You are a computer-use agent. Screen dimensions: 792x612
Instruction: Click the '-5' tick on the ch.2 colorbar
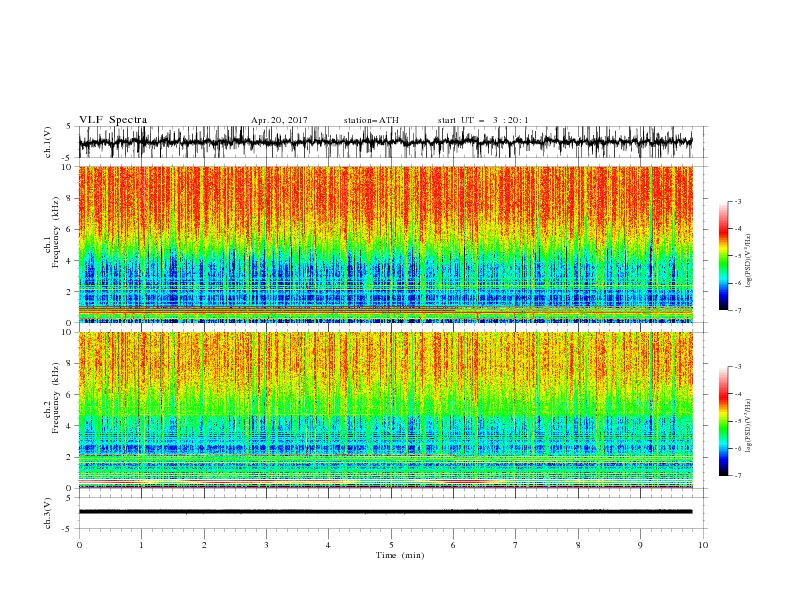click(737, 421)
